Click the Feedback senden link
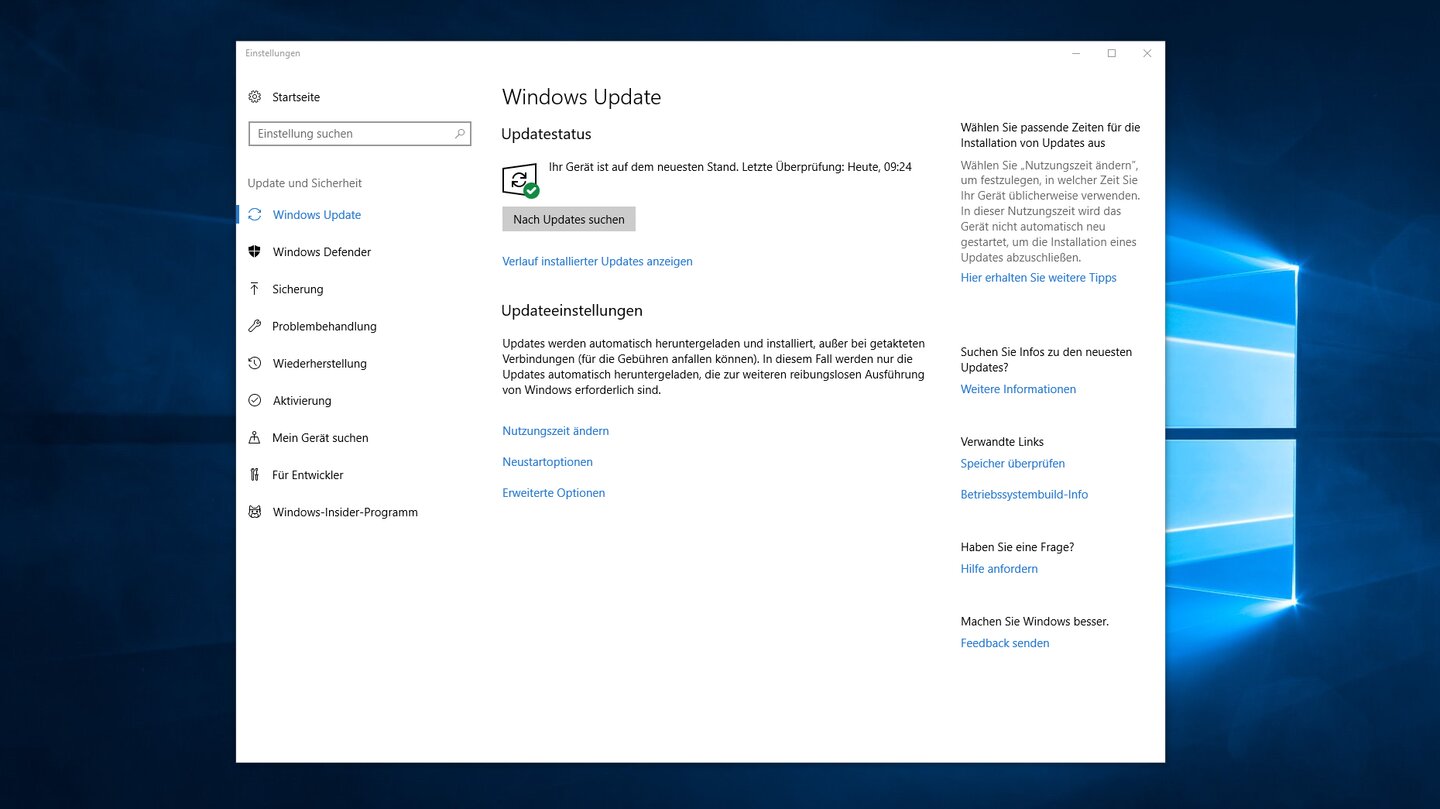The width and height of the screenshot is (1440, 809). pyautogui.click(x=1004, y=644)
